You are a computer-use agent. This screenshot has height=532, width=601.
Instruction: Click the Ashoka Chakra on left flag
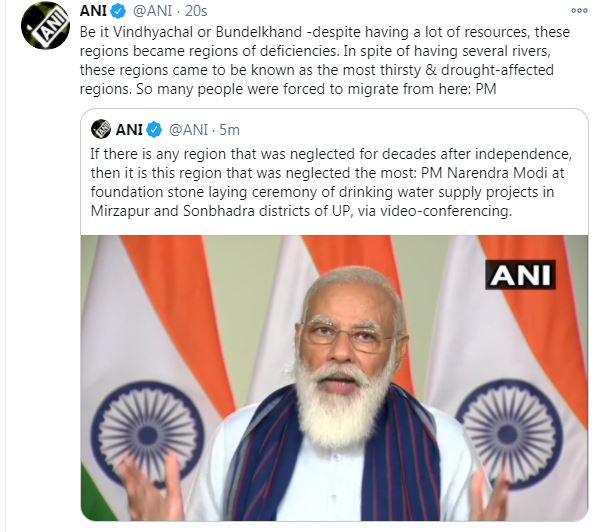(148, 433)
